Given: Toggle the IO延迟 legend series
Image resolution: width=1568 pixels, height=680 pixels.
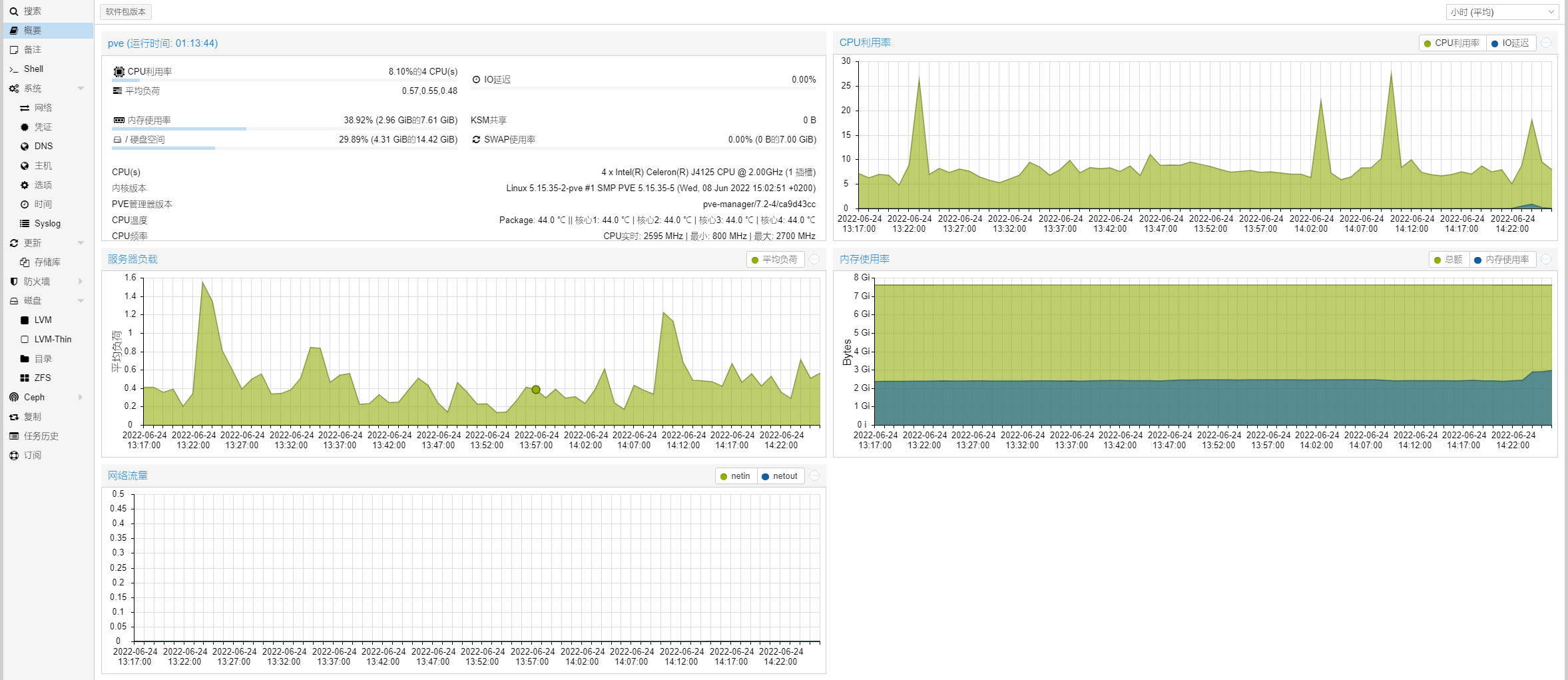Looking at the screenshot, I should tap(1510, 43).
